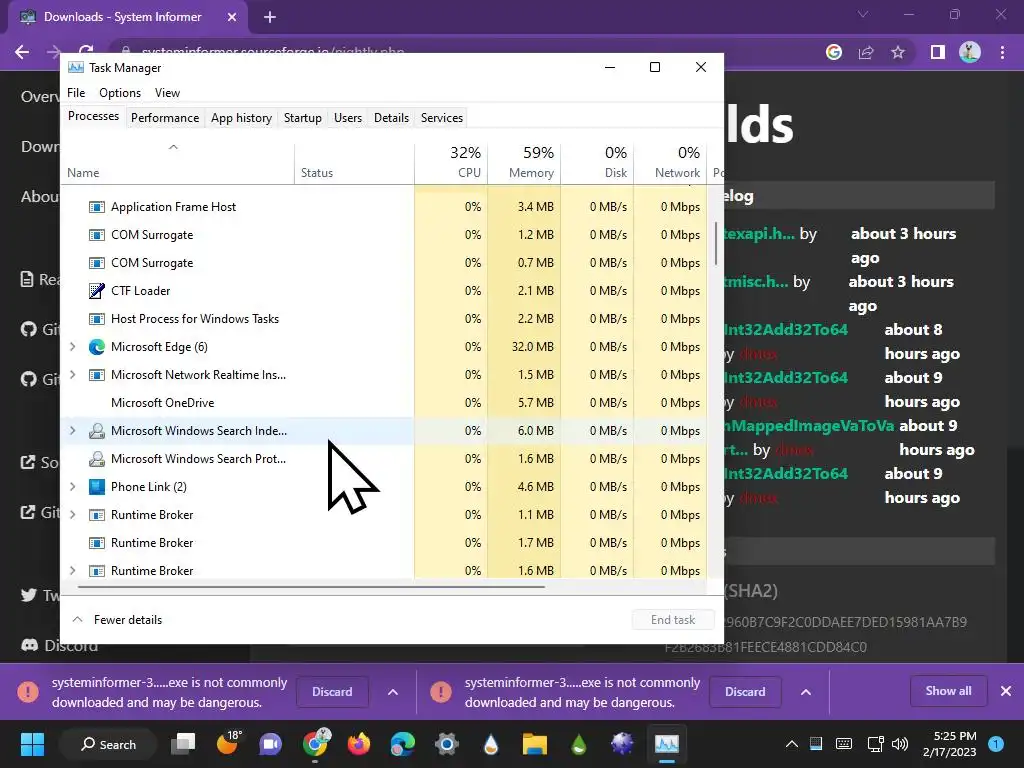
Task: Open the View menu in Task Manager
Action: pyautogui.click(x=167, y=93)
